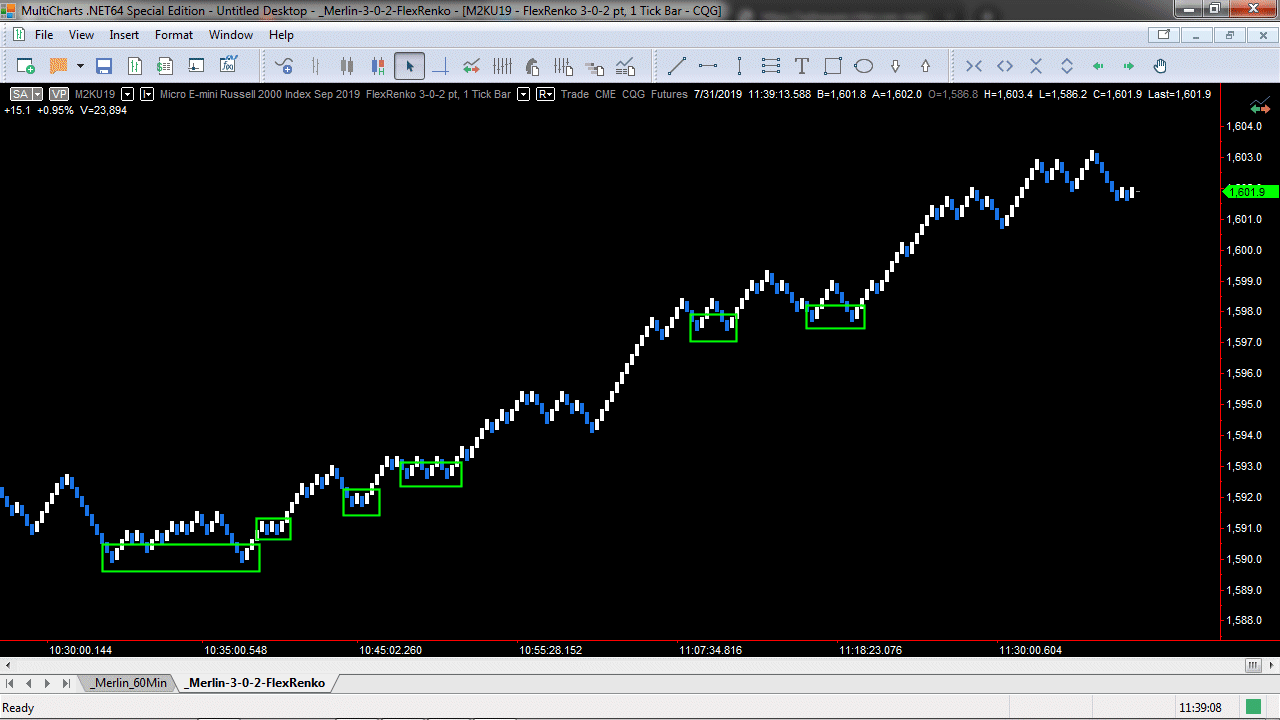Go to the previous workspace tab arrow
The image size is (1280, 720).
pos(30,683)
